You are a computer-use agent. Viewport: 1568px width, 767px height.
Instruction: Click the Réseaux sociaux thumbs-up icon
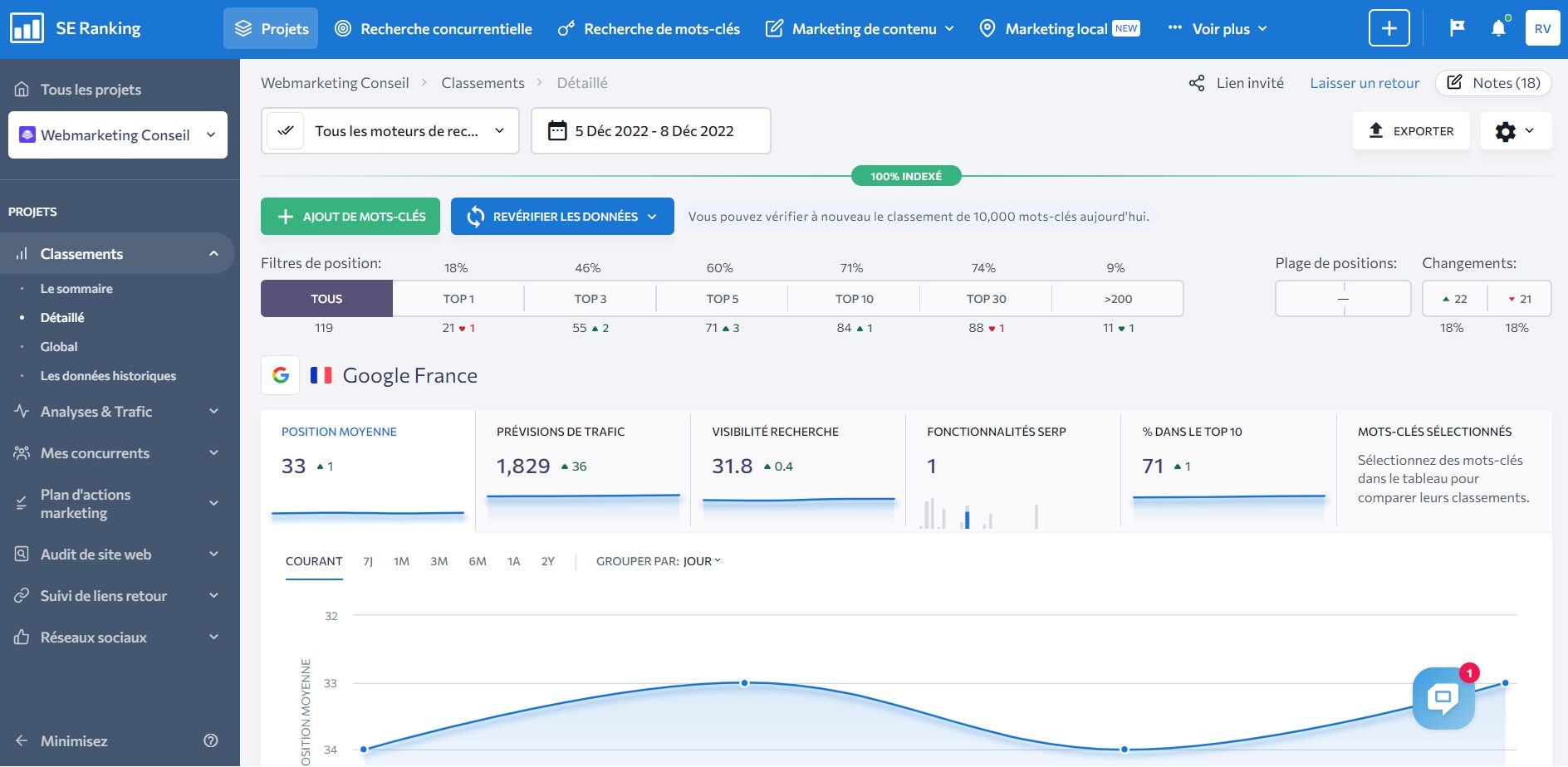pyautogui.click(x=22, y=637)
